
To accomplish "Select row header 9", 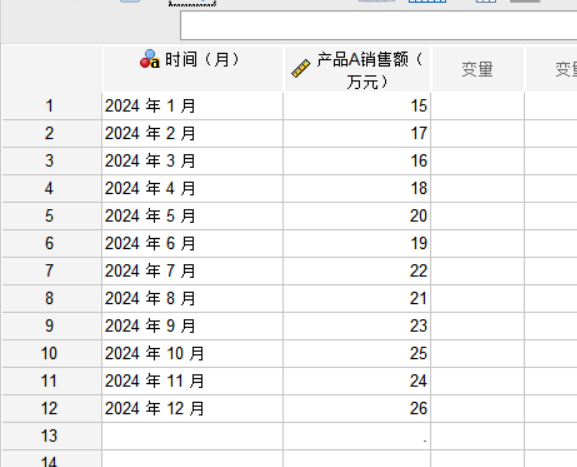I will [x=52, y=326].
